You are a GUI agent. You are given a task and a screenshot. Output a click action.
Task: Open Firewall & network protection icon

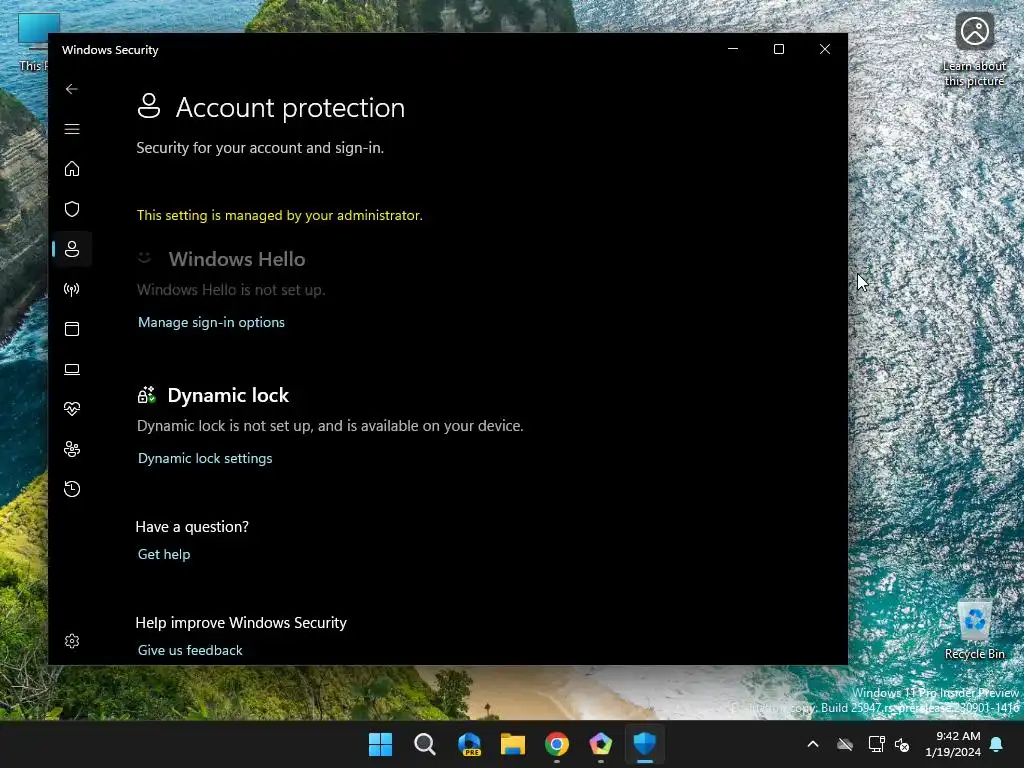point(72,289)
